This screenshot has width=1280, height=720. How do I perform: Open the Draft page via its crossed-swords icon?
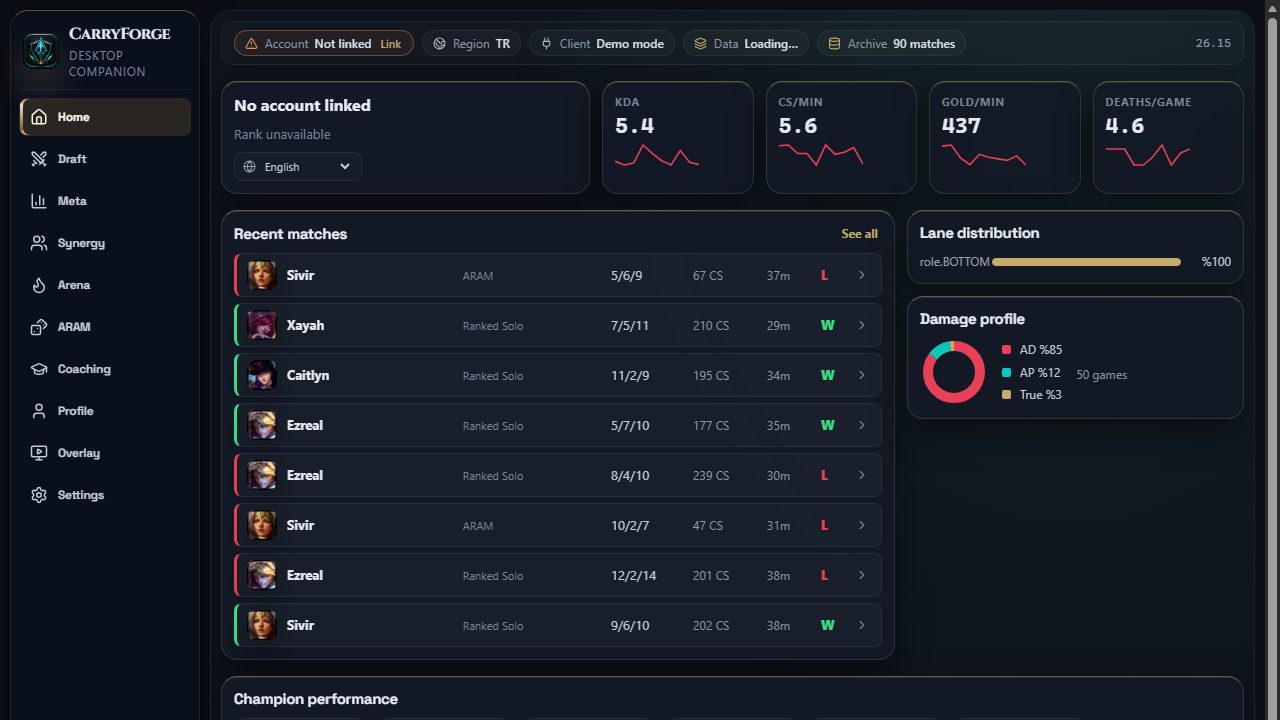39,159
